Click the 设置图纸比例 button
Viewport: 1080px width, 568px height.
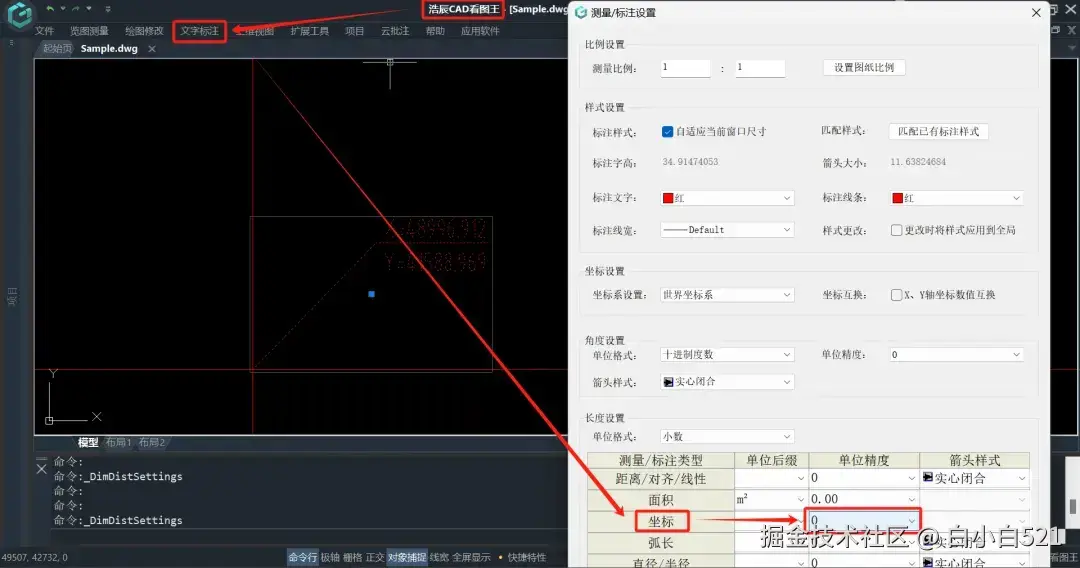click(x=864, y=67)
